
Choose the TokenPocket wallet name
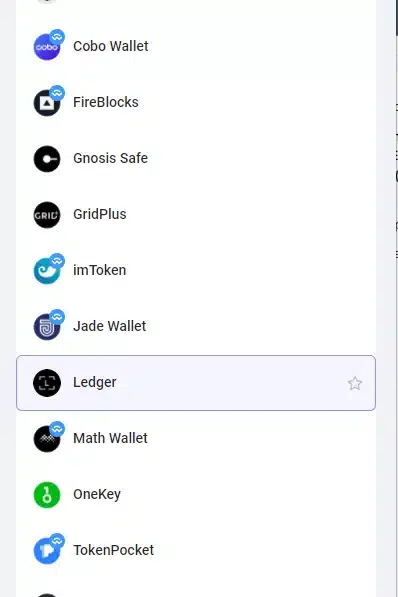(x=113, y=550)
